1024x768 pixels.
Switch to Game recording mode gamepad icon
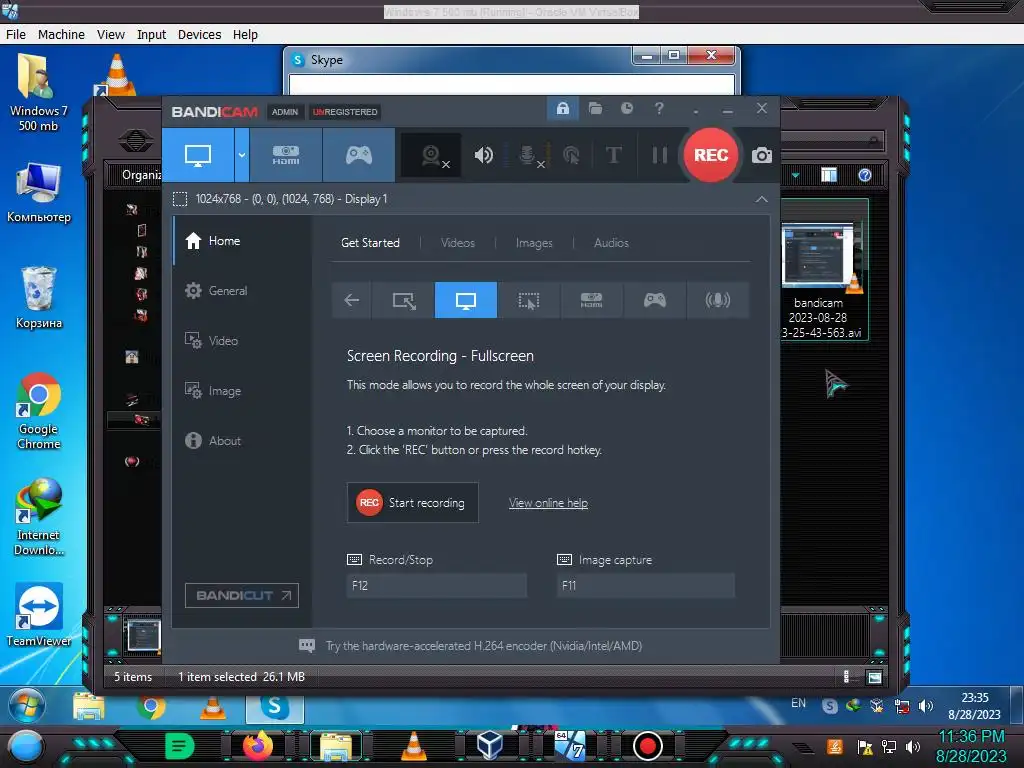359,155
